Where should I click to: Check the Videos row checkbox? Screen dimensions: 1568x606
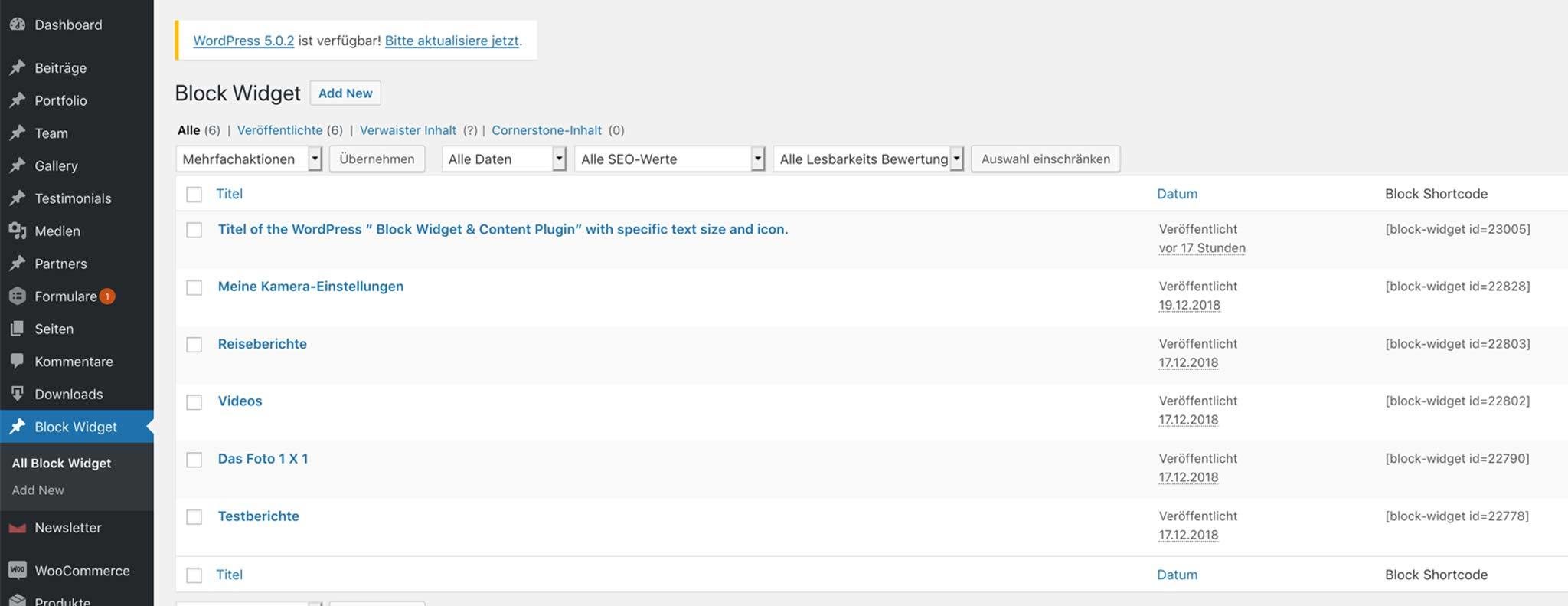(x=194, y=402)
